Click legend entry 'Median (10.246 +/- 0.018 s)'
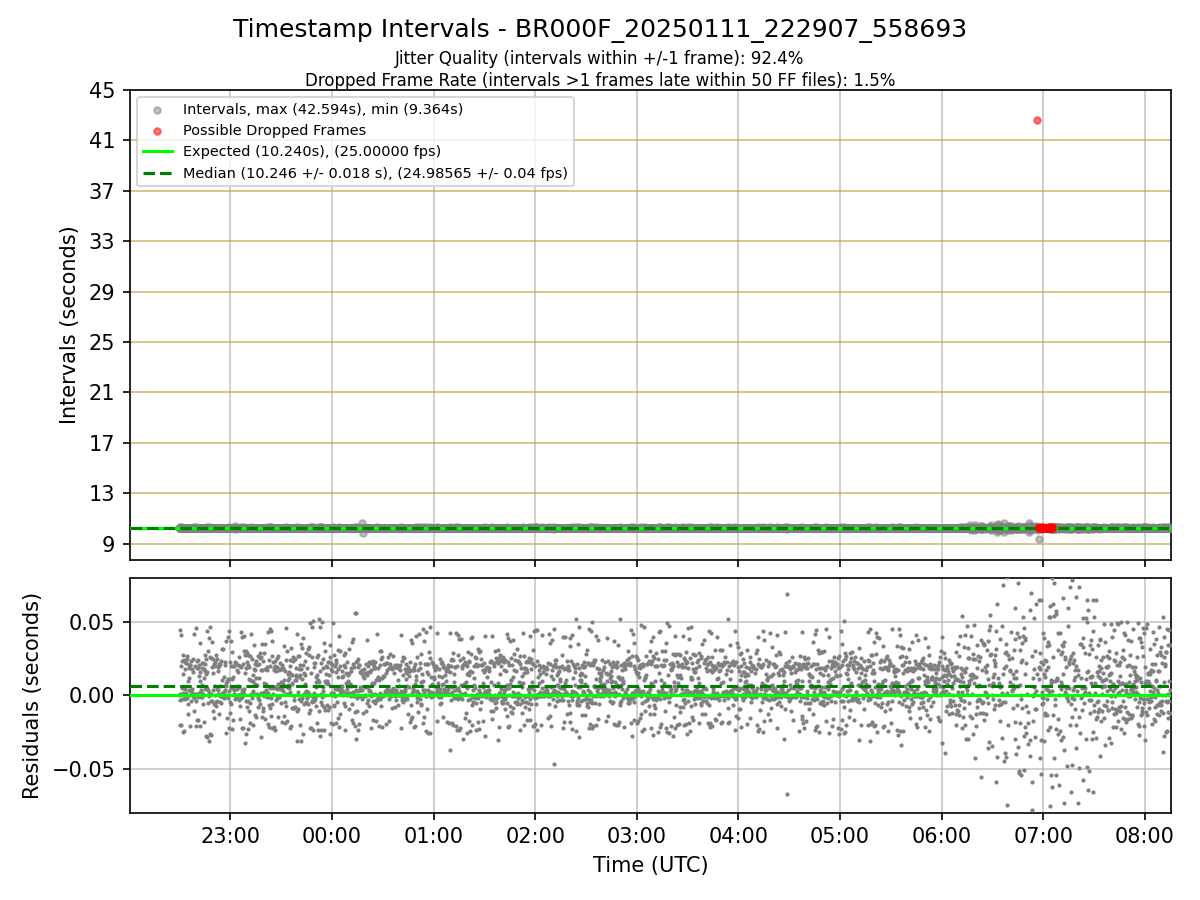The width and height of the screenshot is (1200, 900). click(375, 173)
